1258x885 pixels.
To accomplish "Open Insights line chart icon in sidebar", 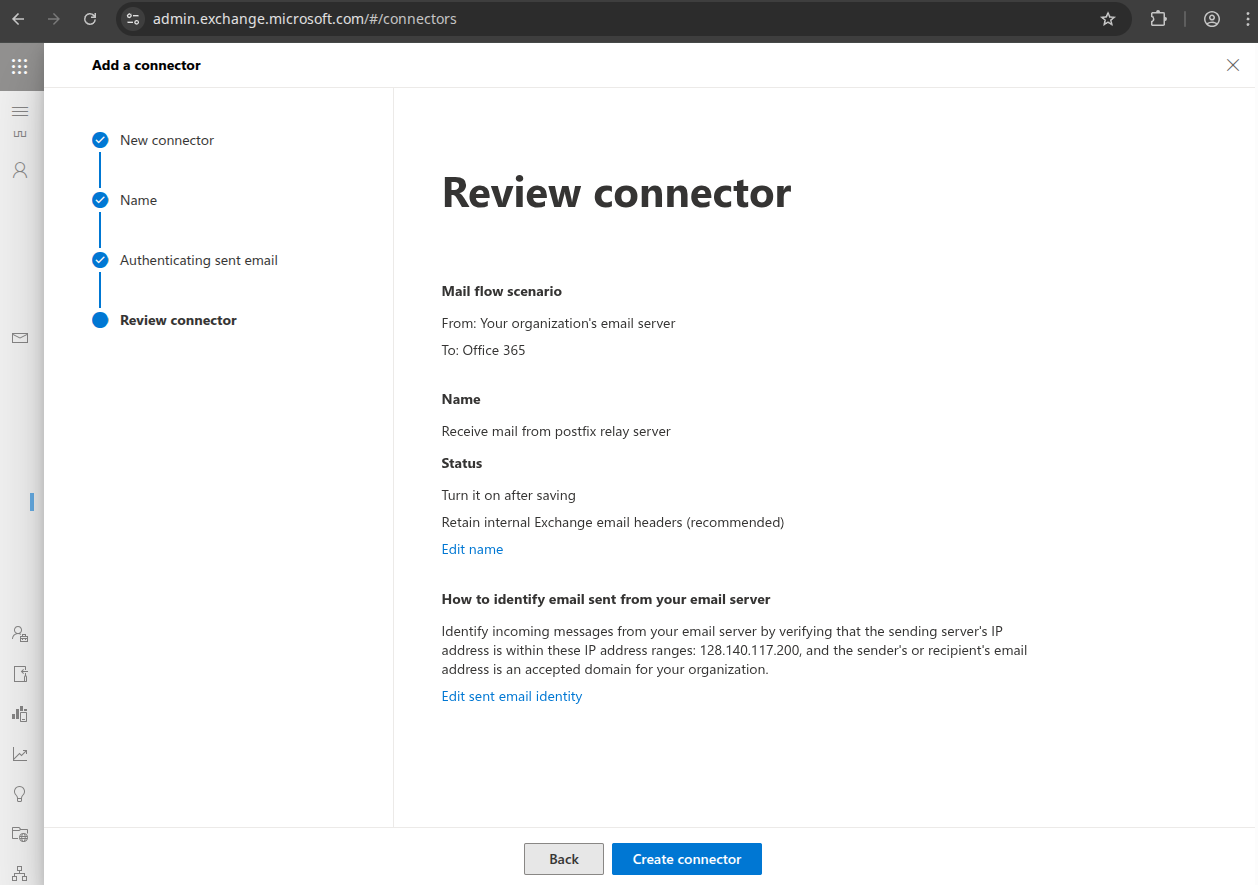I will coord(20,754).
